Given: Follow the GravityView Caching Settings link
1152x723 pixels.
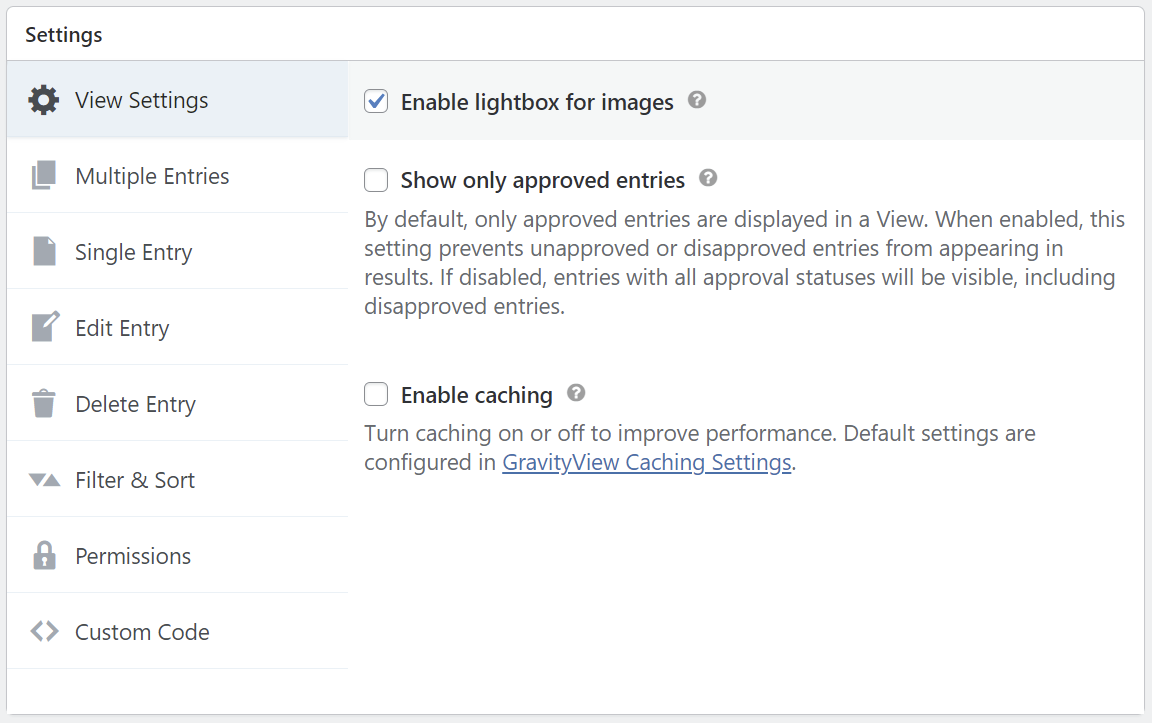Looking at the screenshot, I should 647,463.
